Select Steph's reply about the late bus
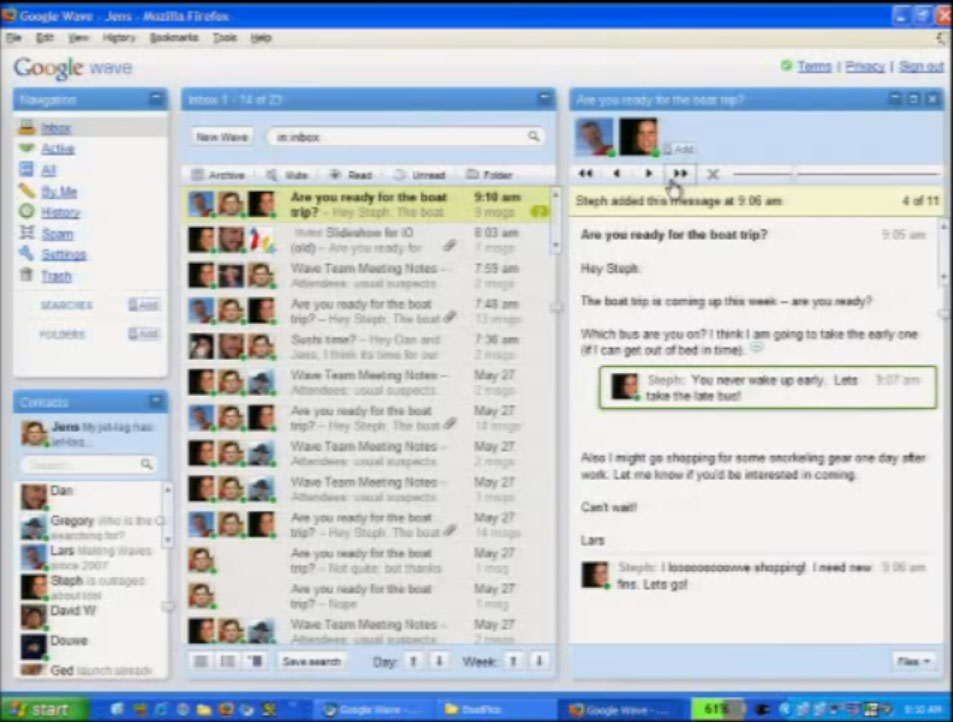This screenshot has height=722, width=953. tap(767, 388)
